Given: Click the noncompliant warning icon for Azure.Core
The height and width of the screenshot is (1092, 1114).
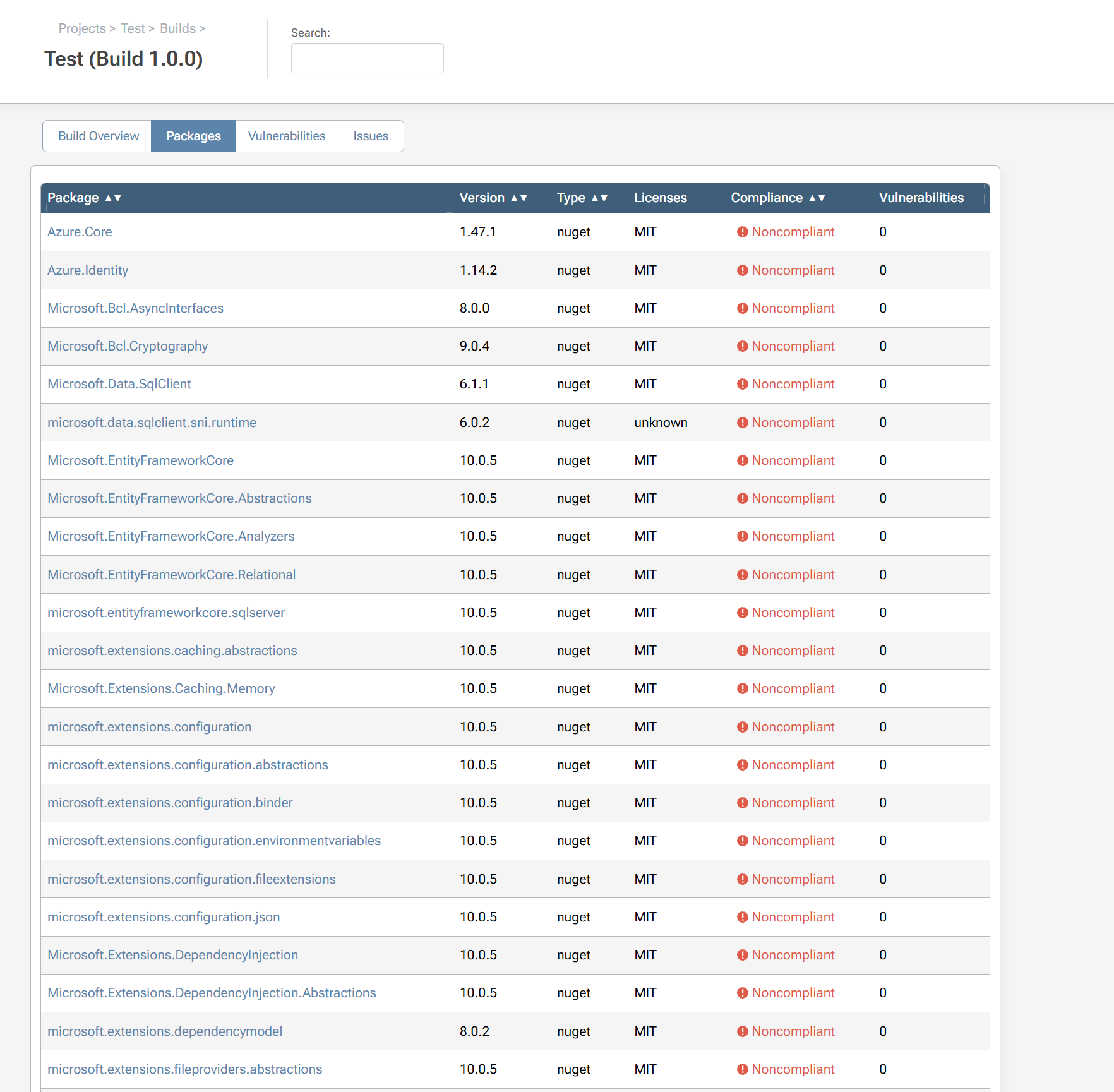Looking at the screenshot, I should click(743, 232).
